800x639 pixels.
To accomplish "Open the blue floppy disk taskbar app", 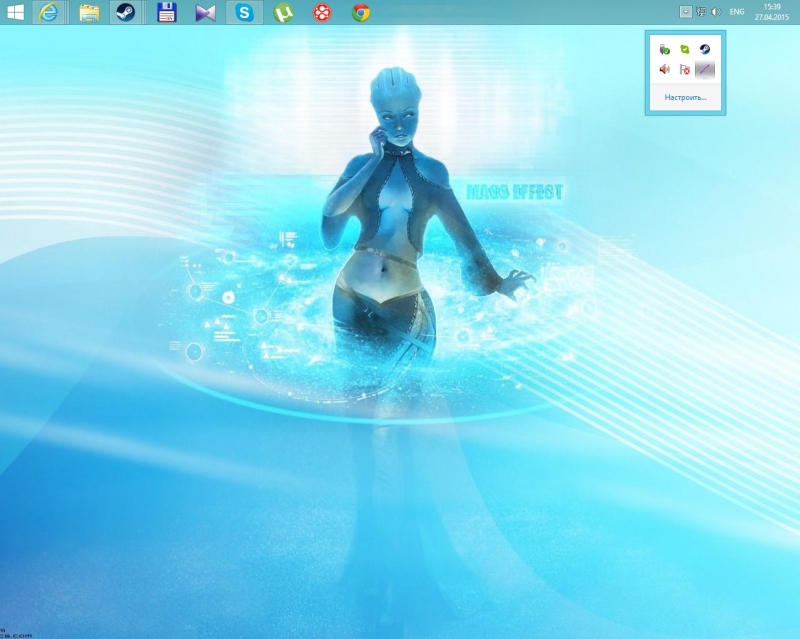I will point(166,12).
